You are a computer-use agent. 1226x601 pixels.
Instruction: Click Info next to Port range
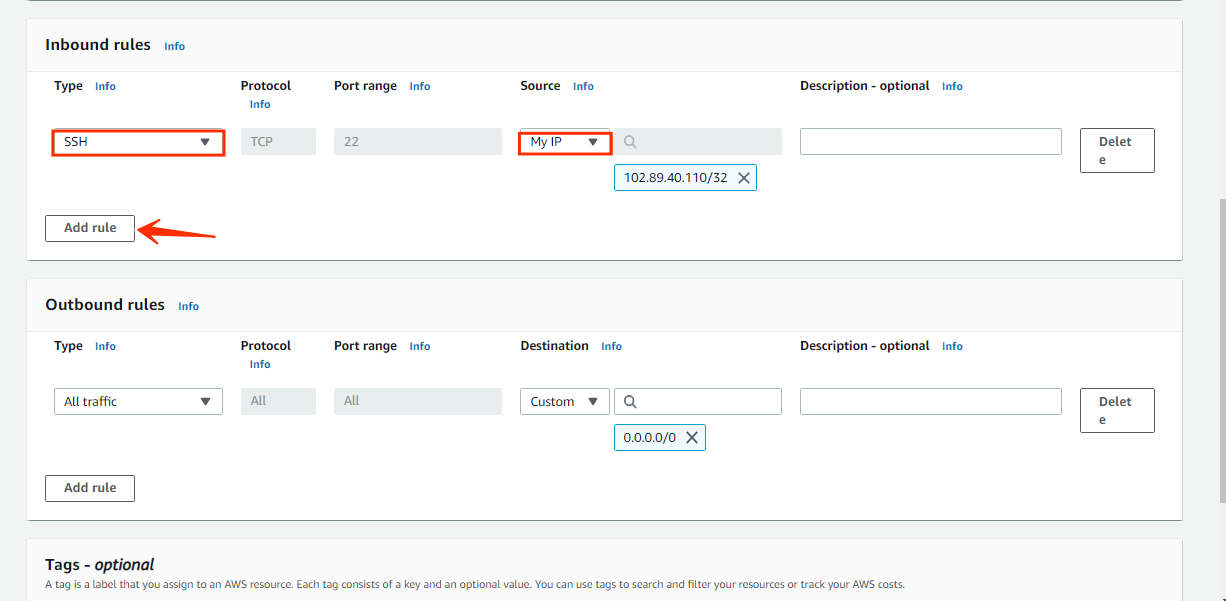point(419,86)
